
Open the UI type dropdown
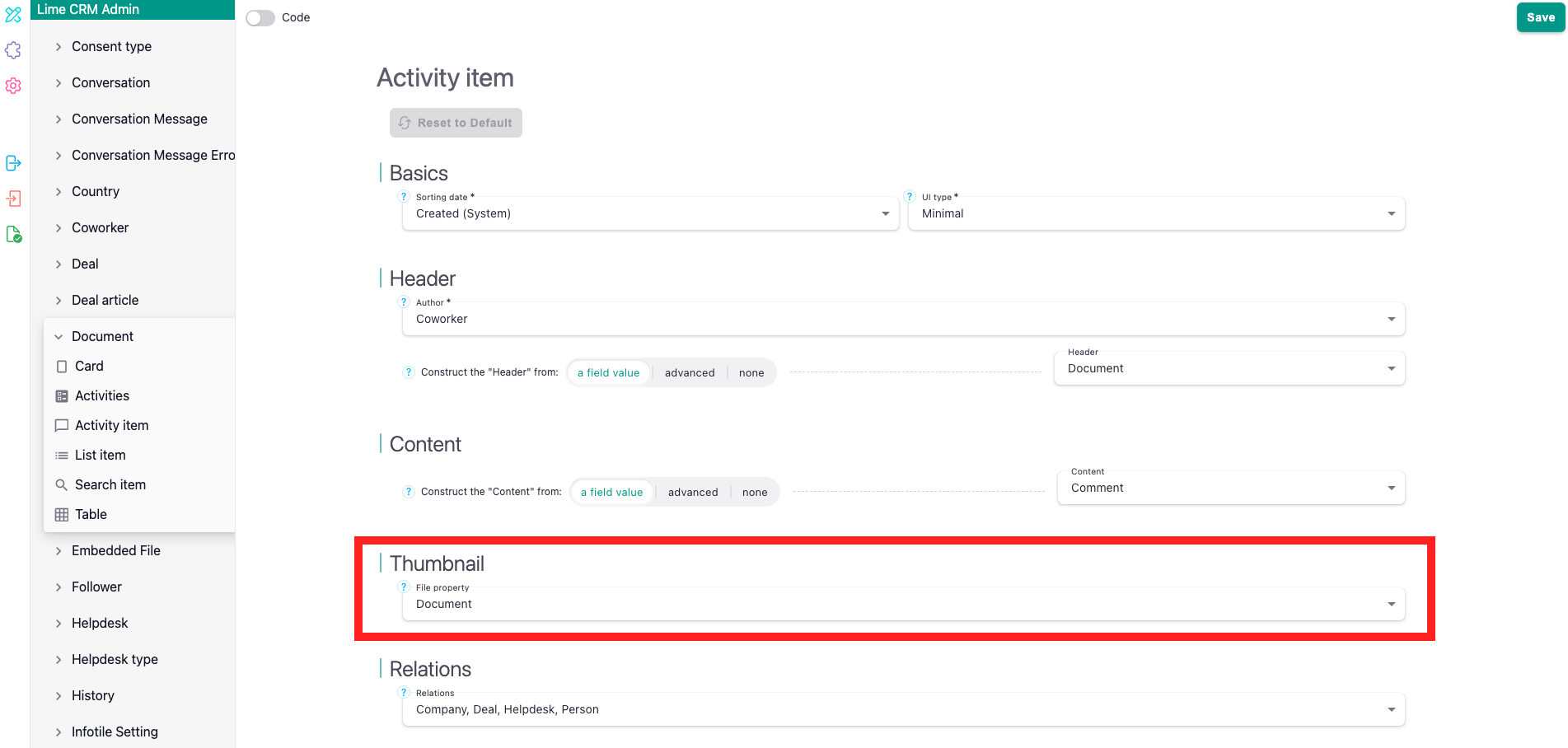pyautogui.click(x=1156, y=214)
